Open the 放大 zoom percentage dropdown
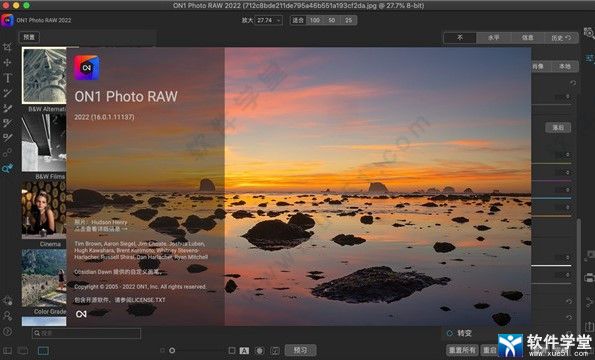 click(x=269, y=20)
